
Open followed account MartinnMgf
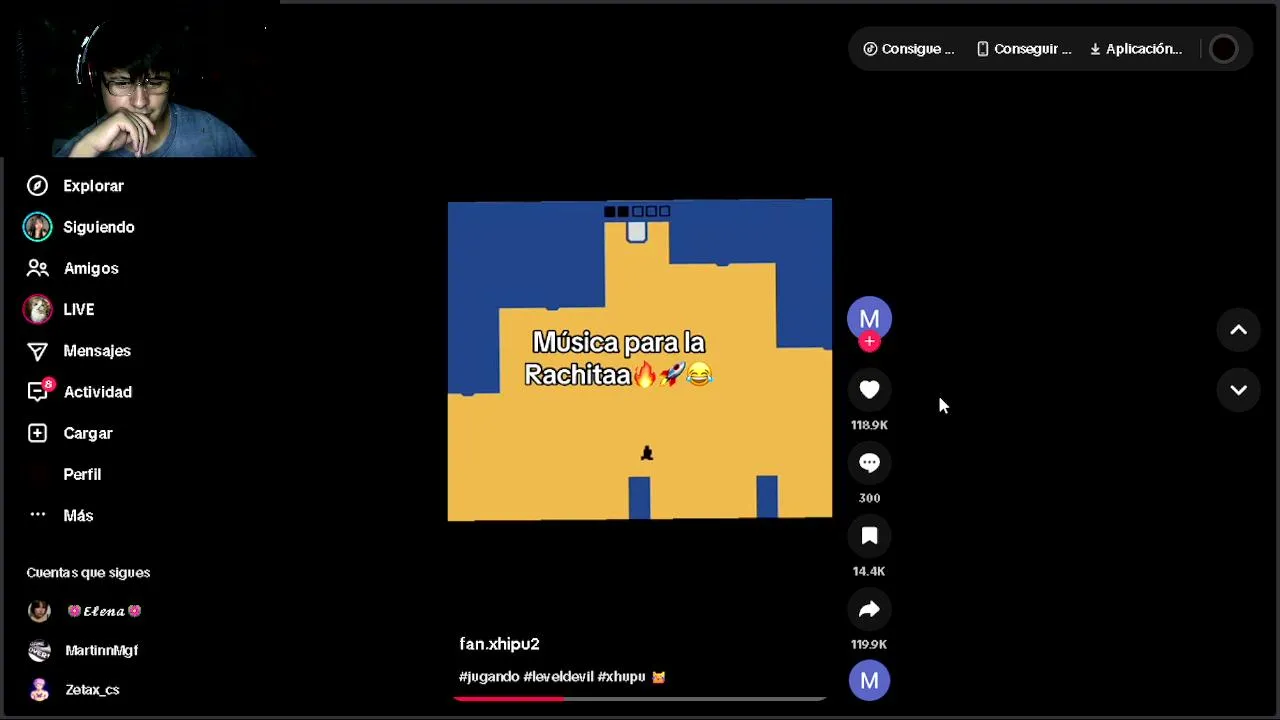pyautogui.click(x=101, y=650)
